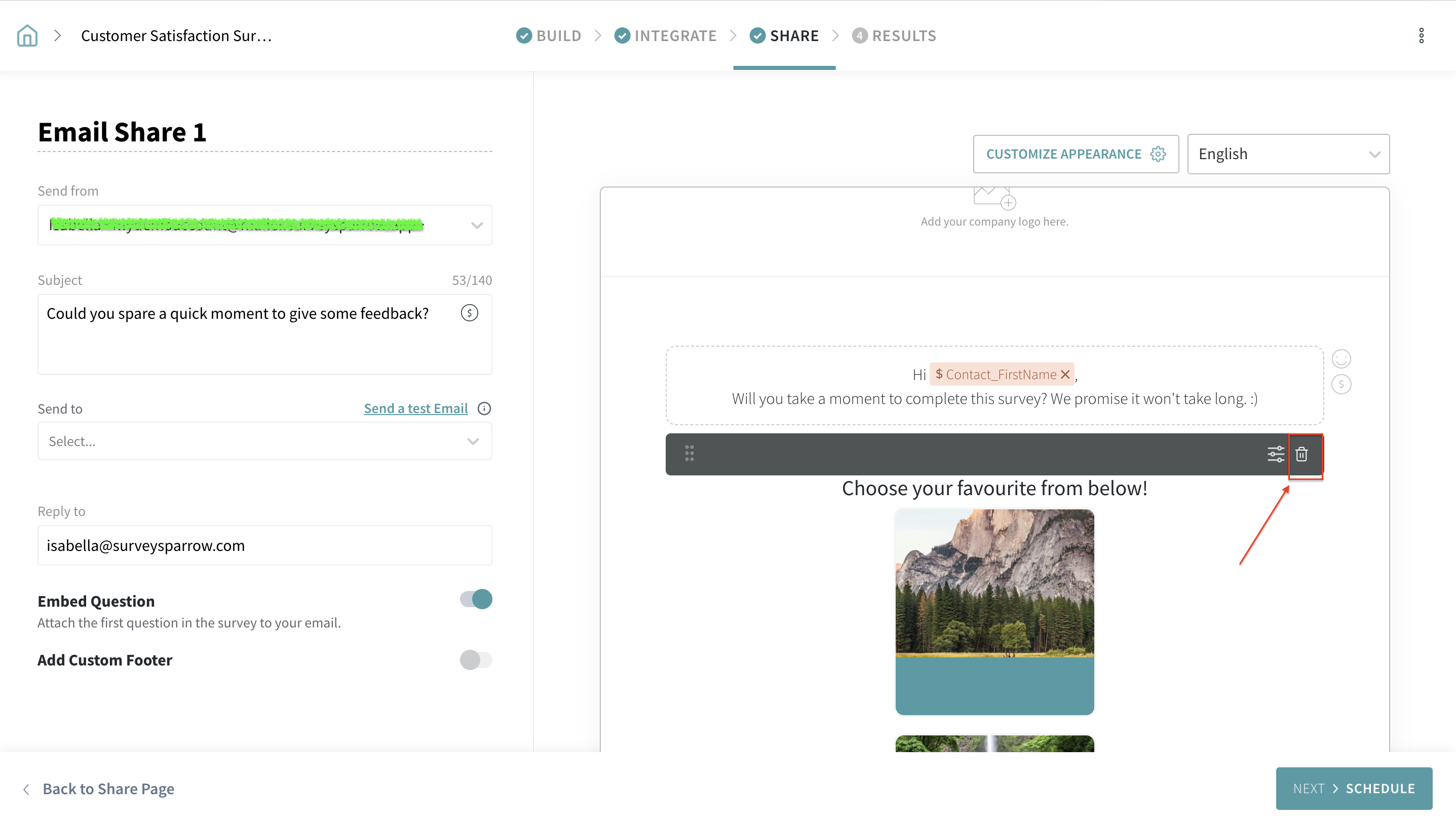Screen dimensions: 1456x816
Task: Click the home icon in breadcrumb
Action: pos(27,35)
